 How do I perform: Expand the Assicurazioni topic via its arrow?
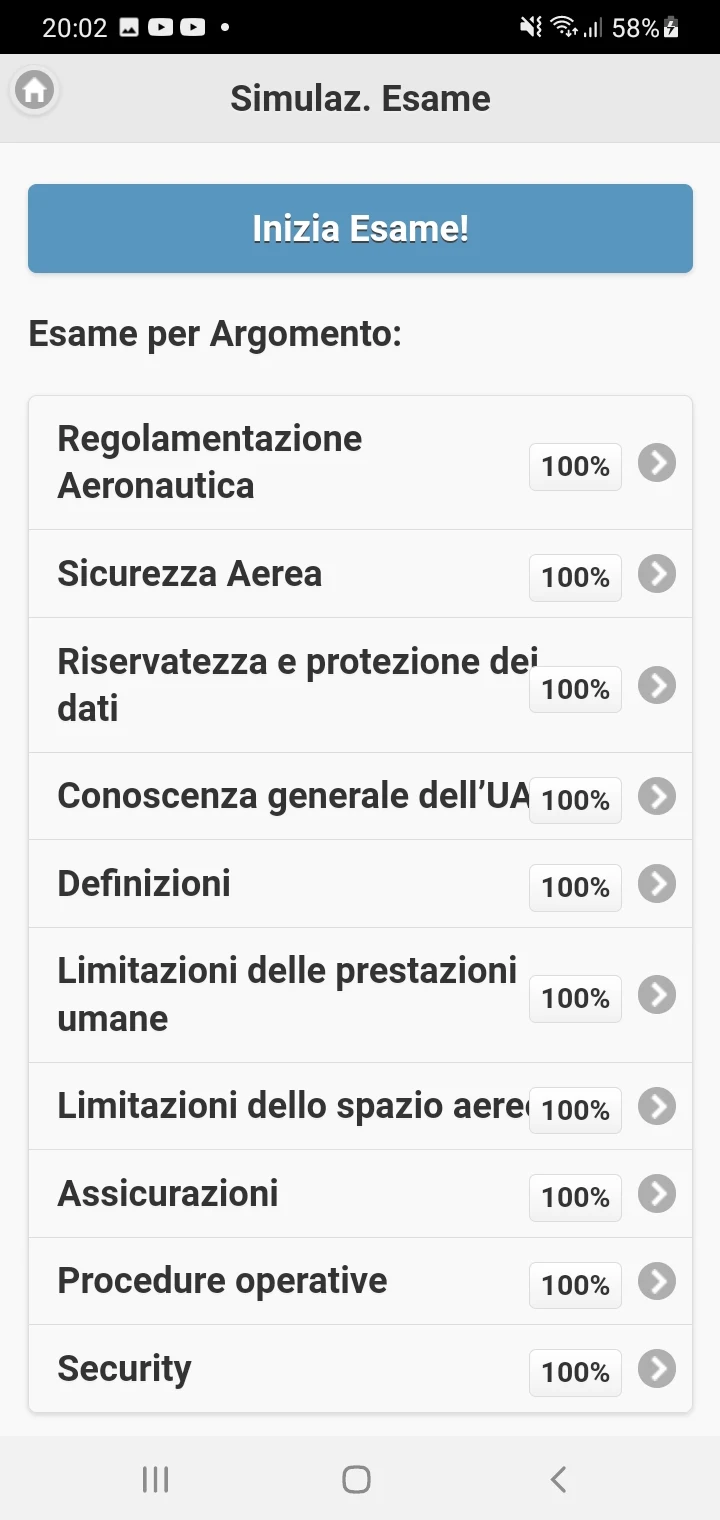tap(657, 1194)
